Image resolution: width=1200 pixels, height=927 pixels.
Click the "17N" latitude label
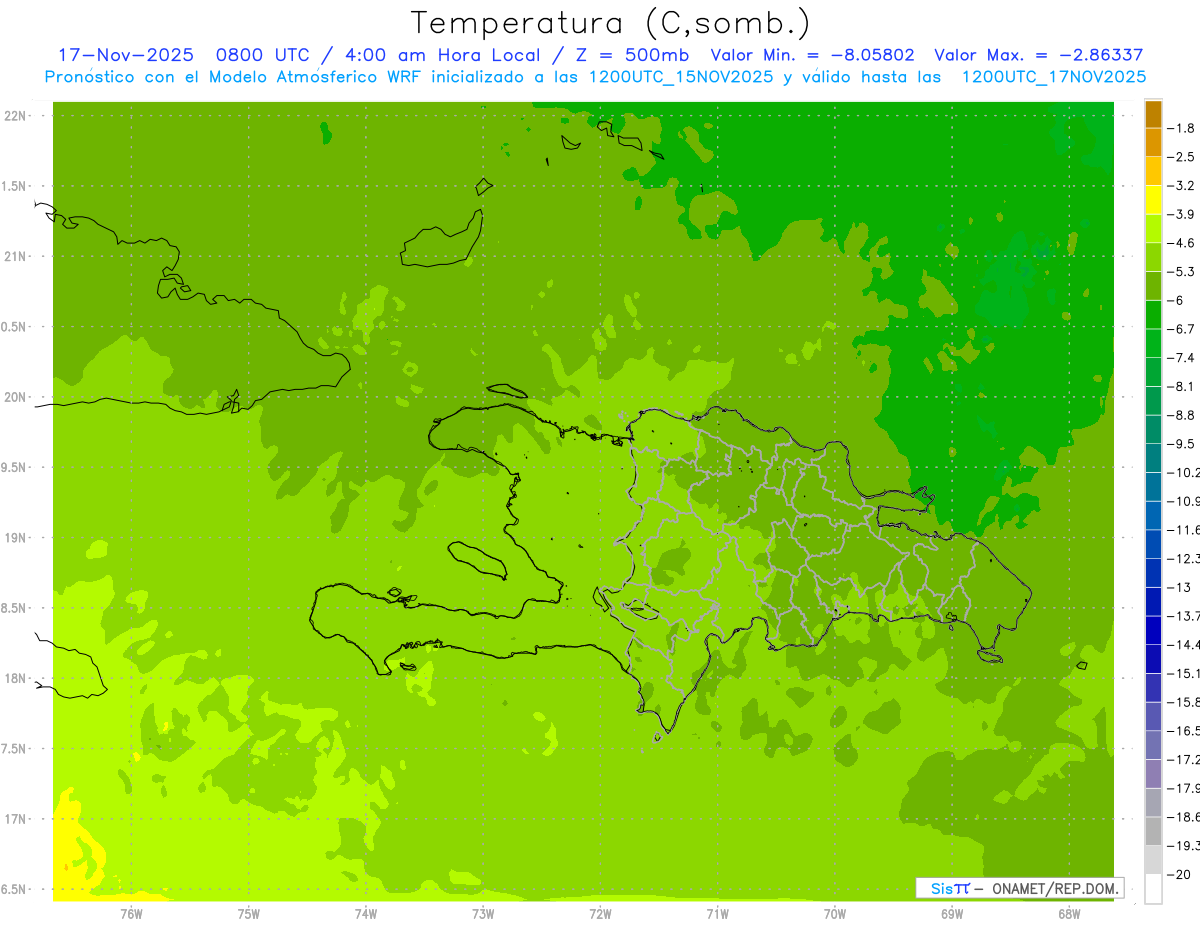[x=16, y=819]
